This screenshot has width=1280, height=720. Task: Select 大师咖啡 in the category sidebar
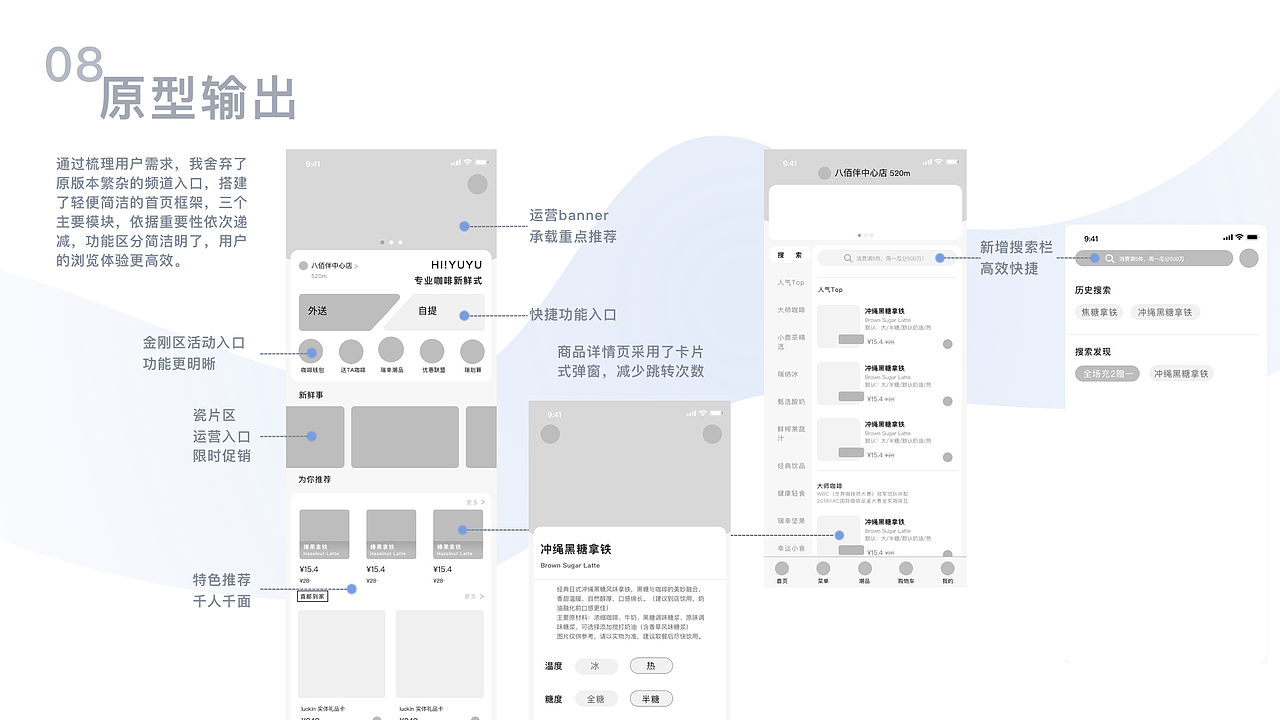[789, 307]
